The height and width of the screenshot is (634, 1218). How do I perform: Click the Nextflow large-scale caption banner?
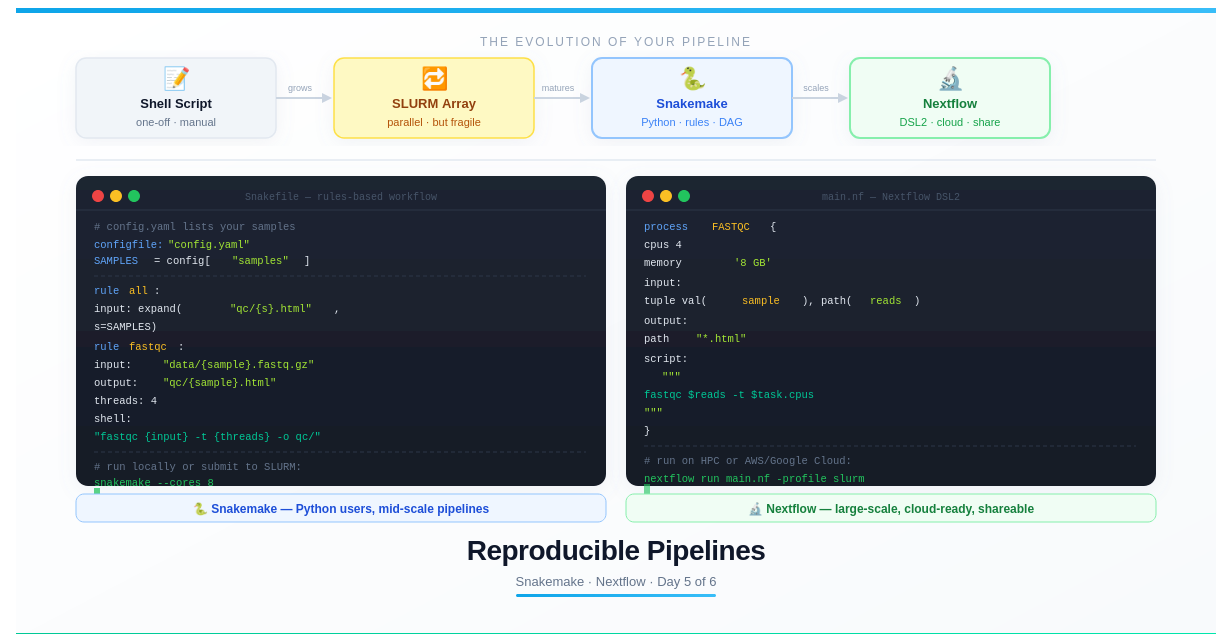pos(891,508)
